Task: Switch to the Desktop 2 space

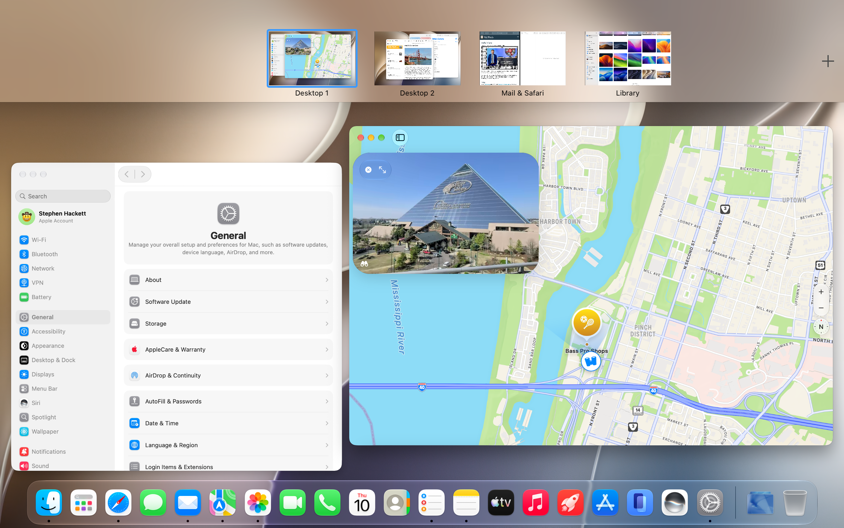Action: pos(417,58)
